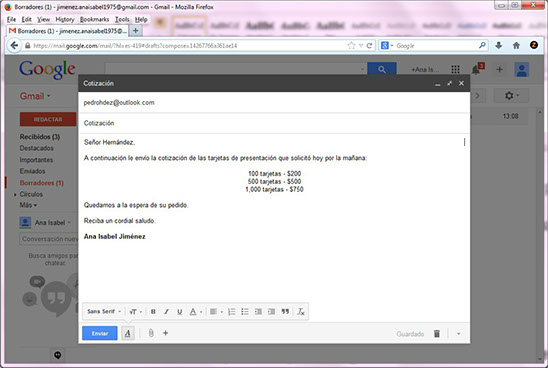
Task: Discard draft with the trash icon
Action: coord(437,333)
